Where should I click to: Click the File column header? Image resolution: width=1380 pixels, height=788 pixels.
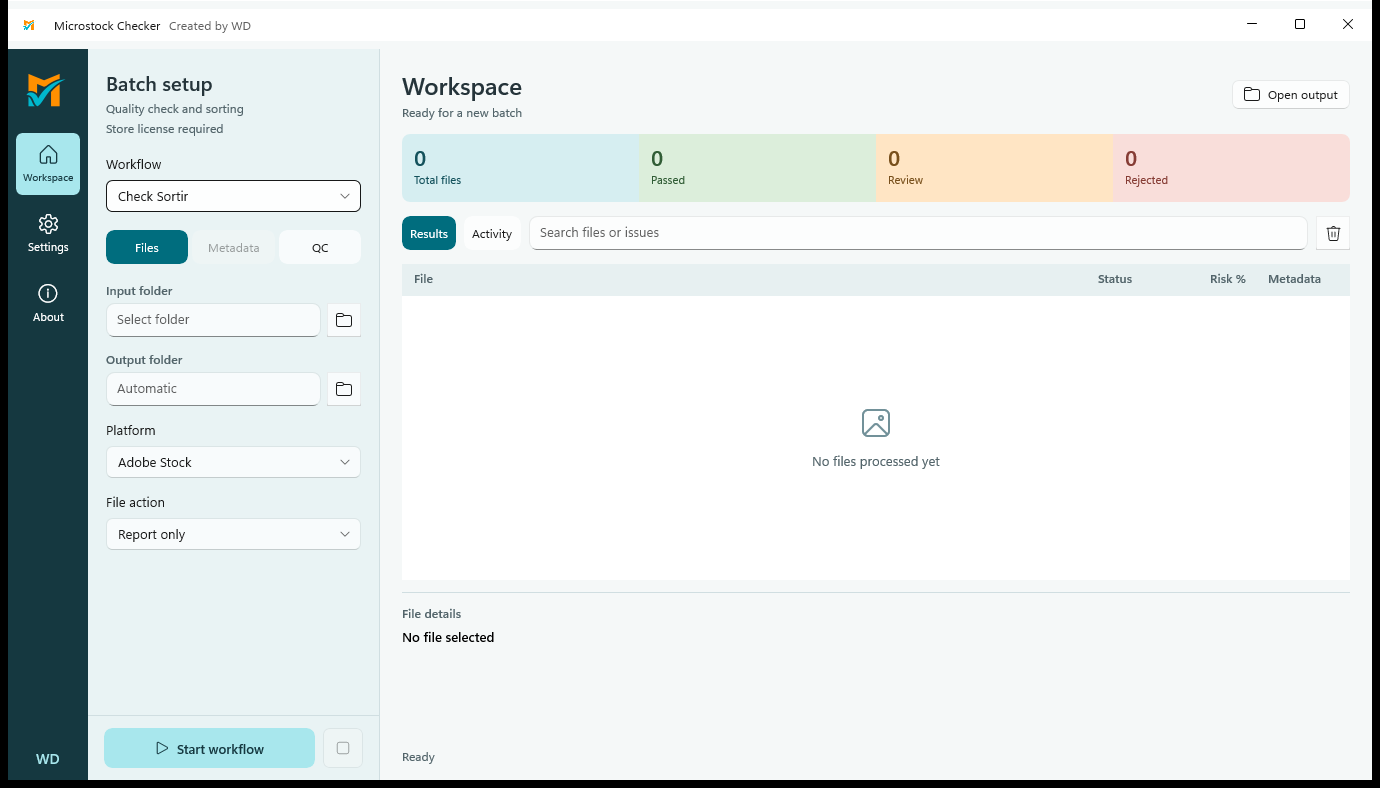point(423,279)
